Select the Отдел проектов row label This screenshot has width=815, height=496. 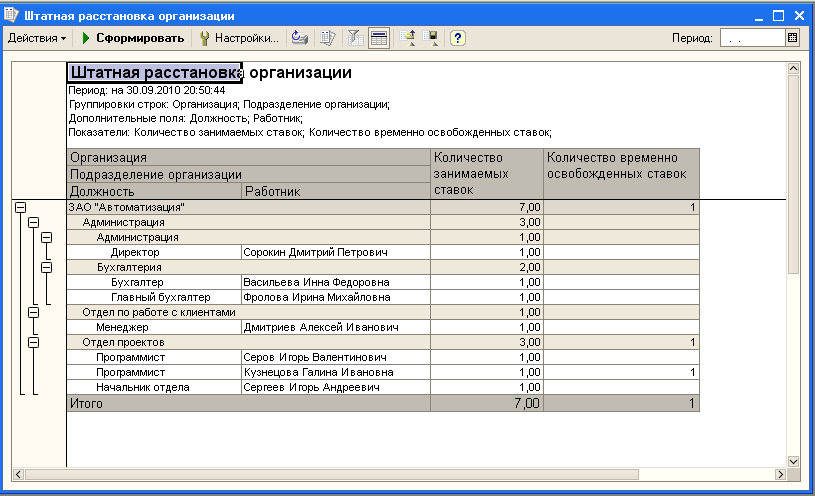(x=124, y=343)
